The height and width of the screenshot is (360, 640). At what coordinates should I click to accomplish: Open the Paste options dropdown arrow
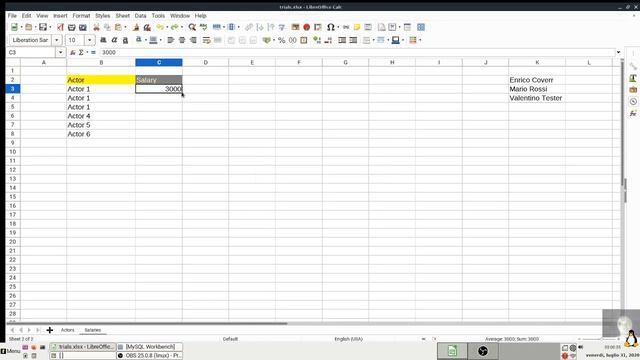click(125, 27)
